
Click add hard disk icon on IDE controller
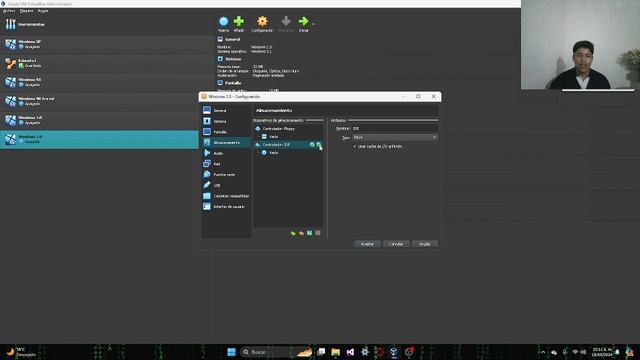(x=319, y=144)
